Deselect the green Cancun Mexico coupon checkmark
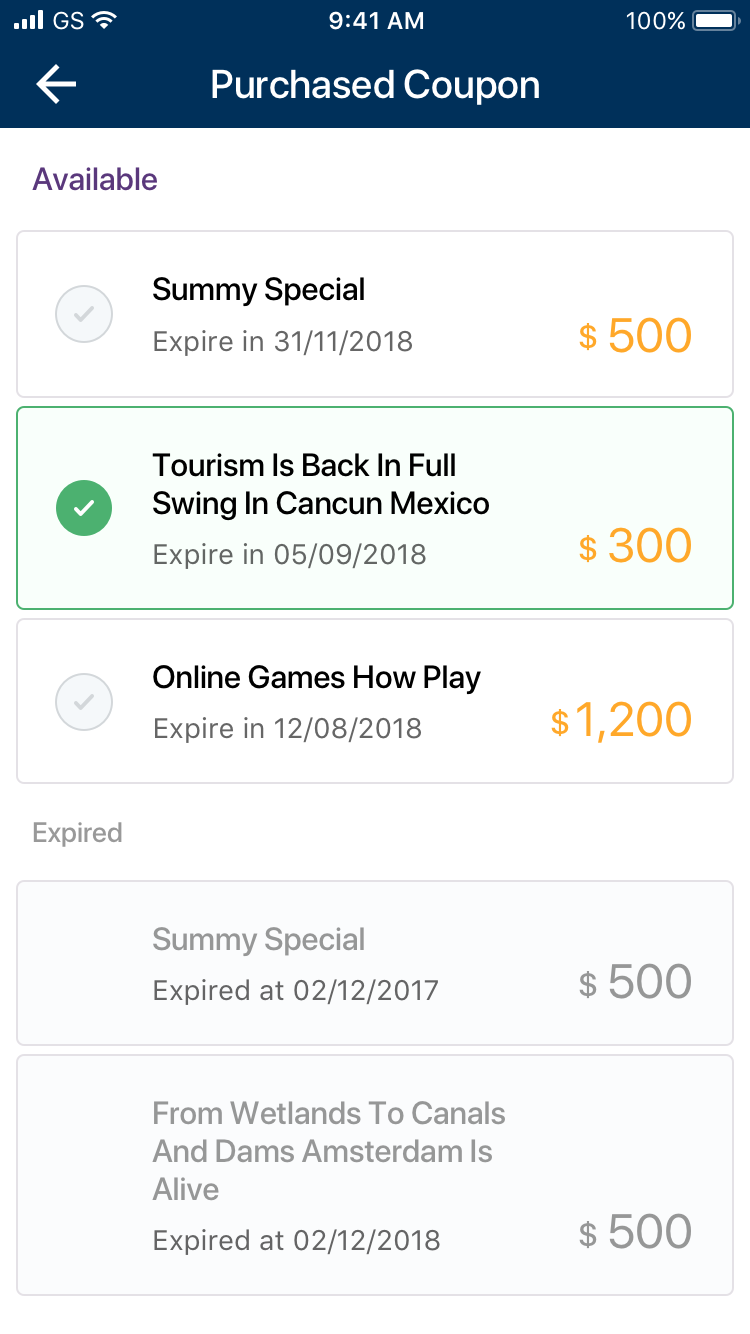The width and height of the screenshot is (750, 1334). click(x=84, y=508)
